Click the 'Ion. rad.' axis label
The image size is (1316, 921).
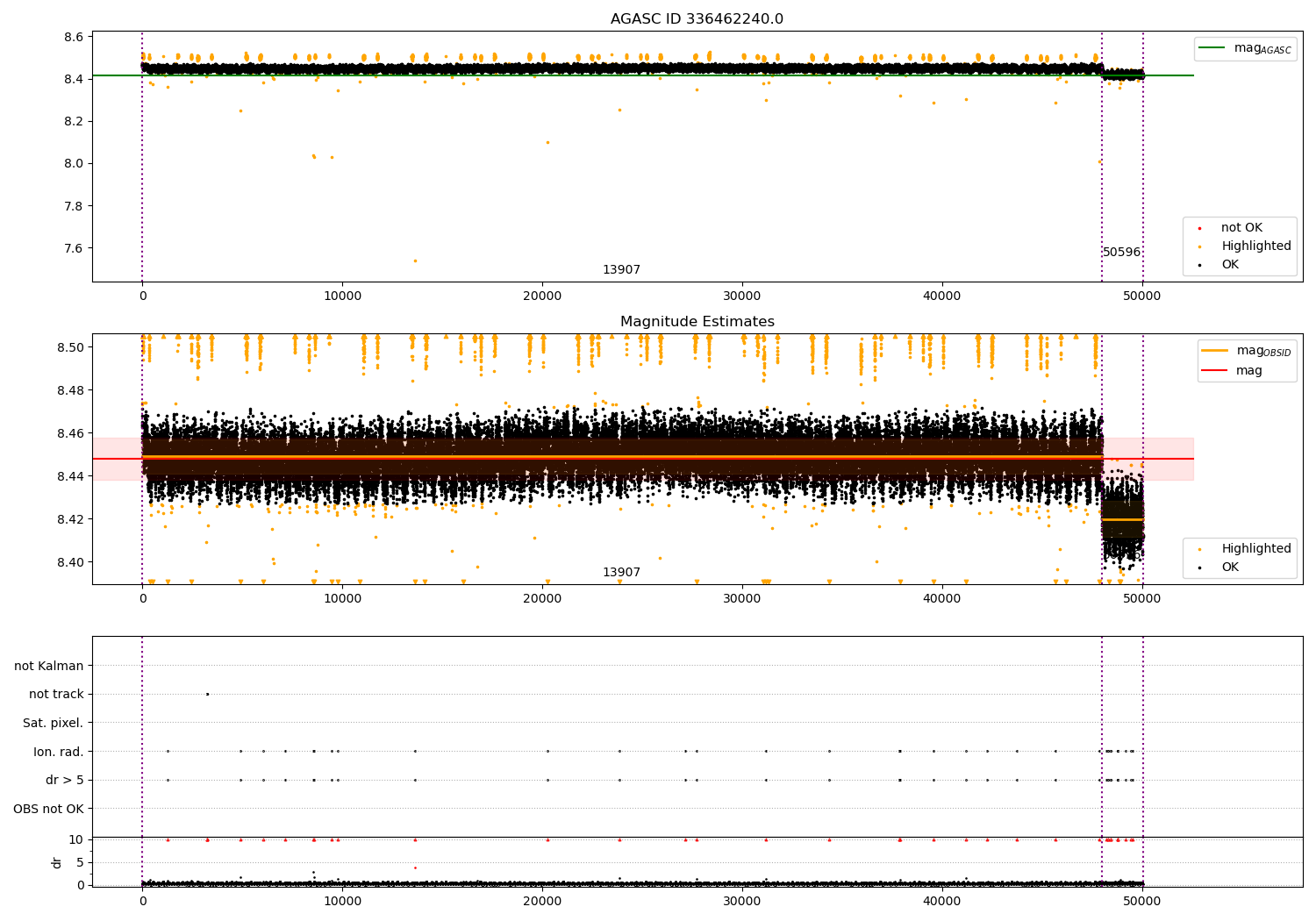coord(58,752)
